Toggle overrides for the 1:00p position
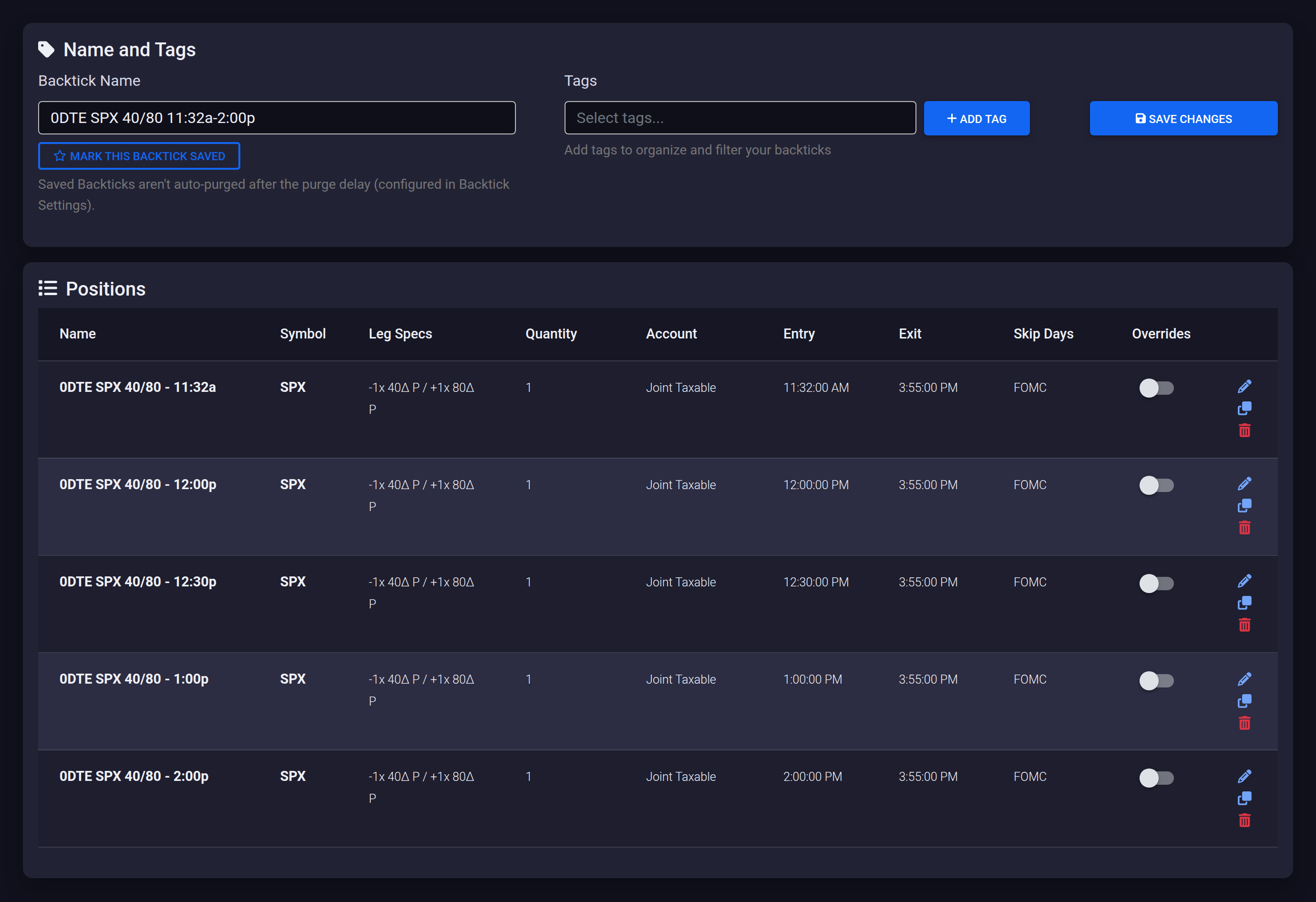The width and height of the screenshot is (1316, 902). [x=1156, y=680]
